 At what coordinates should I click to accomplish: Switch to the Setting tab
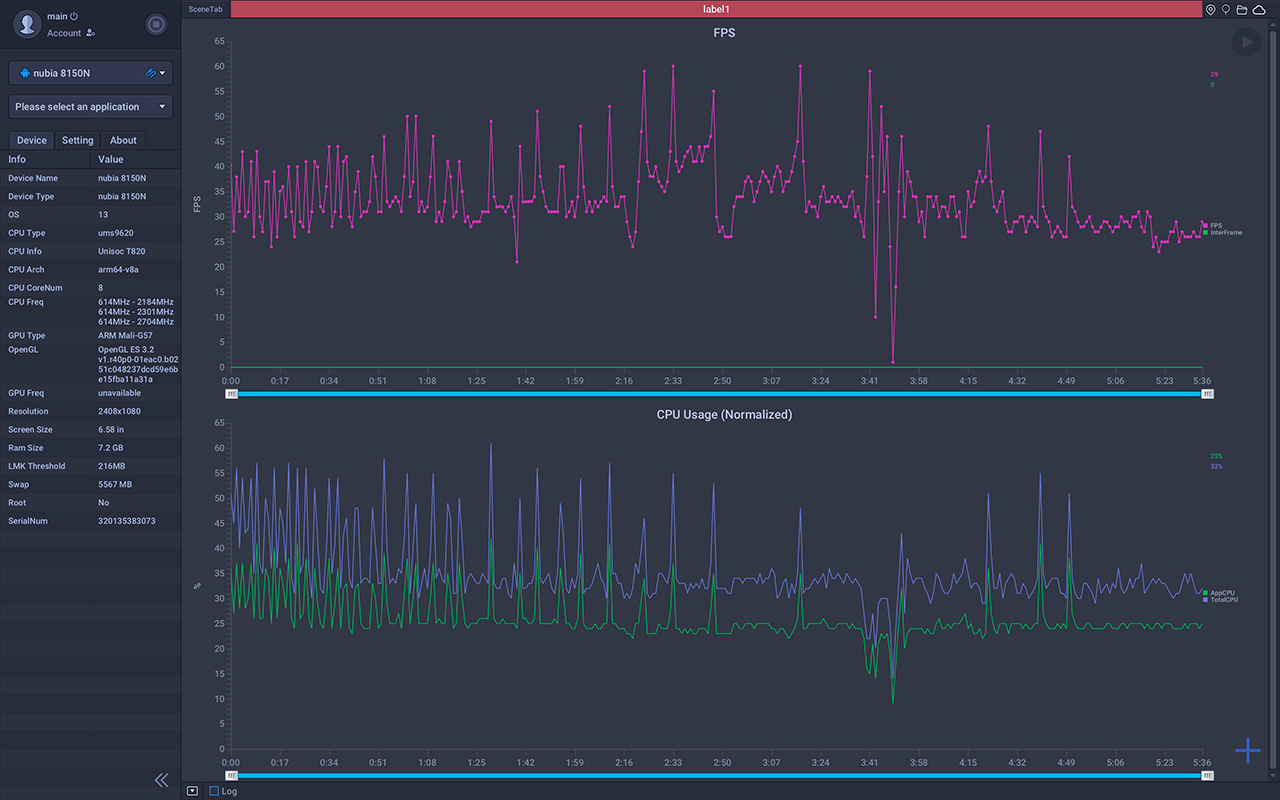(x=77, y=140)
